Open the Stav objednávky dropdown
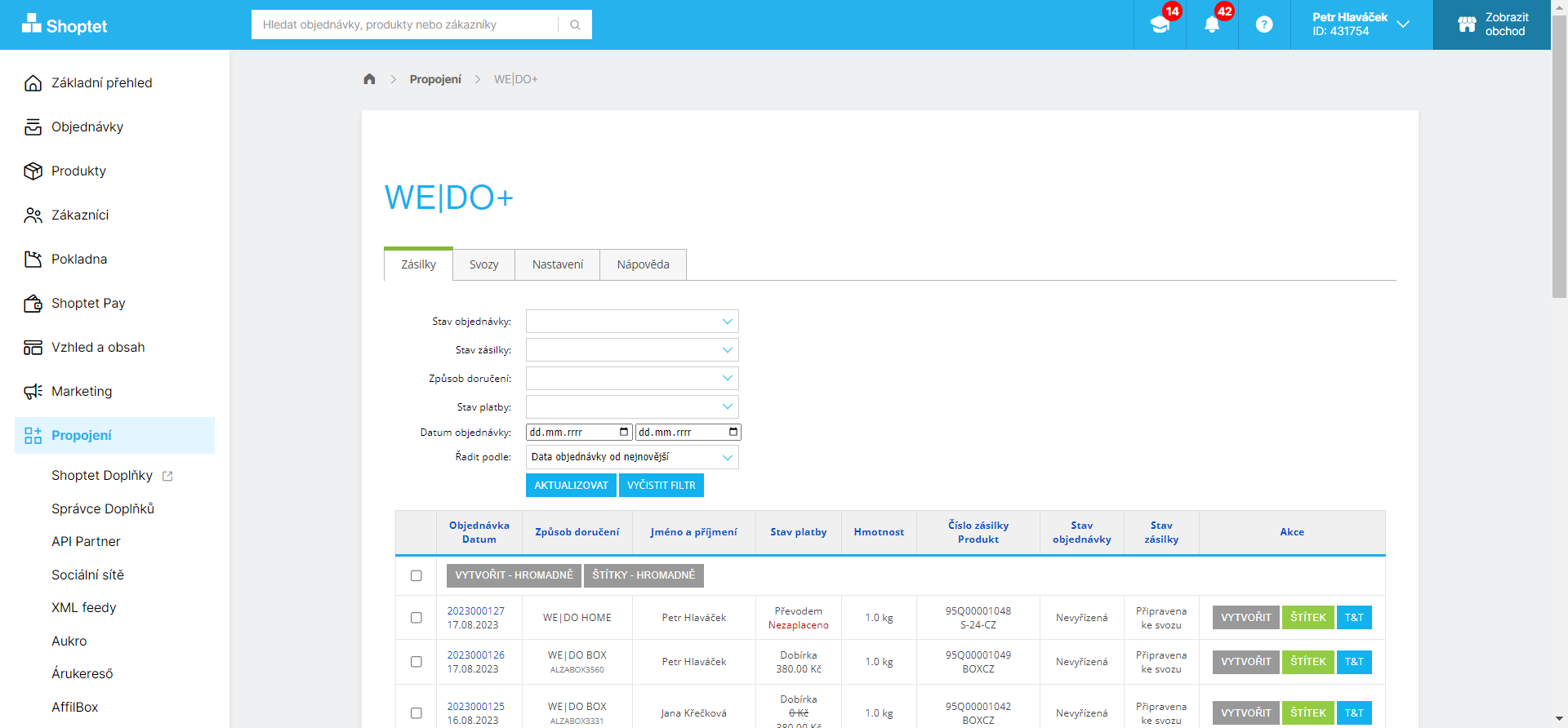1568x728 pixels. click(632, 322)
